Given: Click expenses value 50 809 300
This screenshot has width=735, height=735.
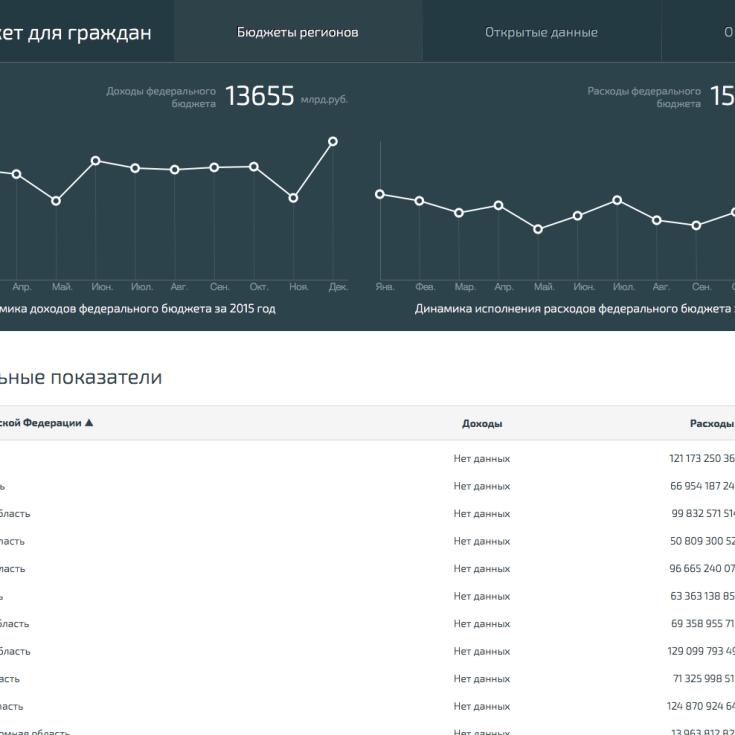Looking at the screenshot, I should (x=702, y=541).
